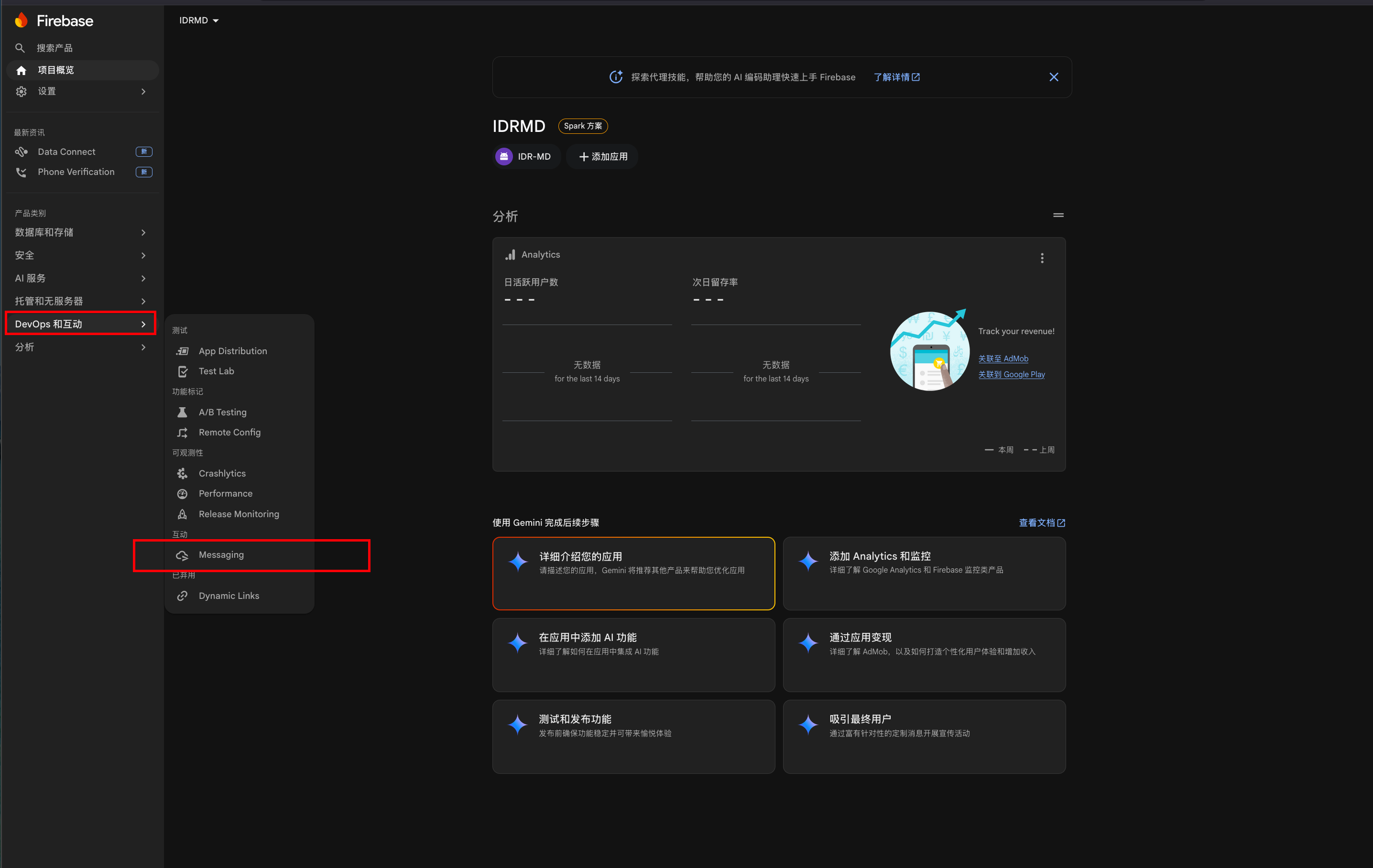This screenshot has width=1373, height=868.
Task: Click the home icon for 项目概览
Action: pos(21,70)
